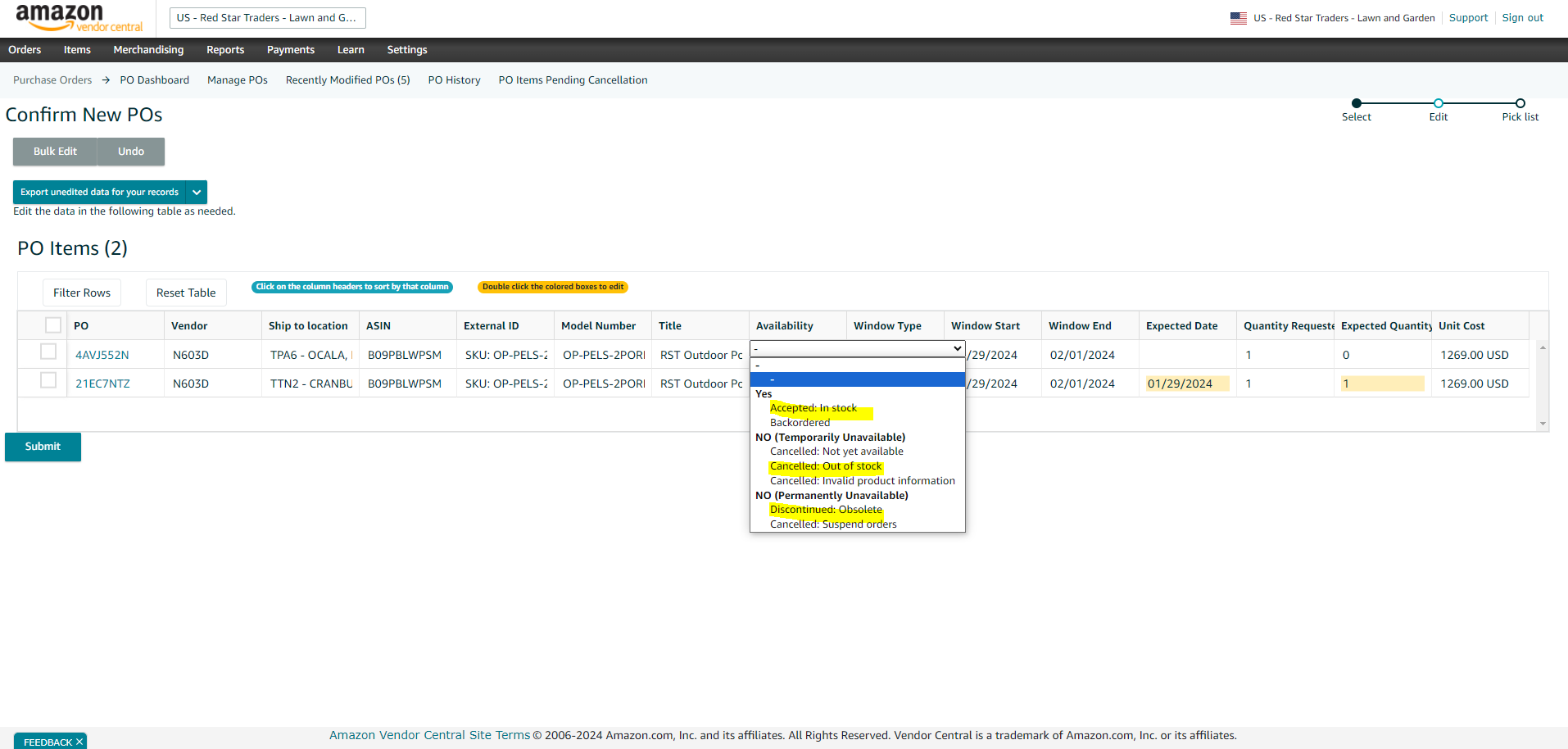Screen dimensions: 1568x749
Task: Click the Select step circle in progress tracker
Action: point(1357,103)
